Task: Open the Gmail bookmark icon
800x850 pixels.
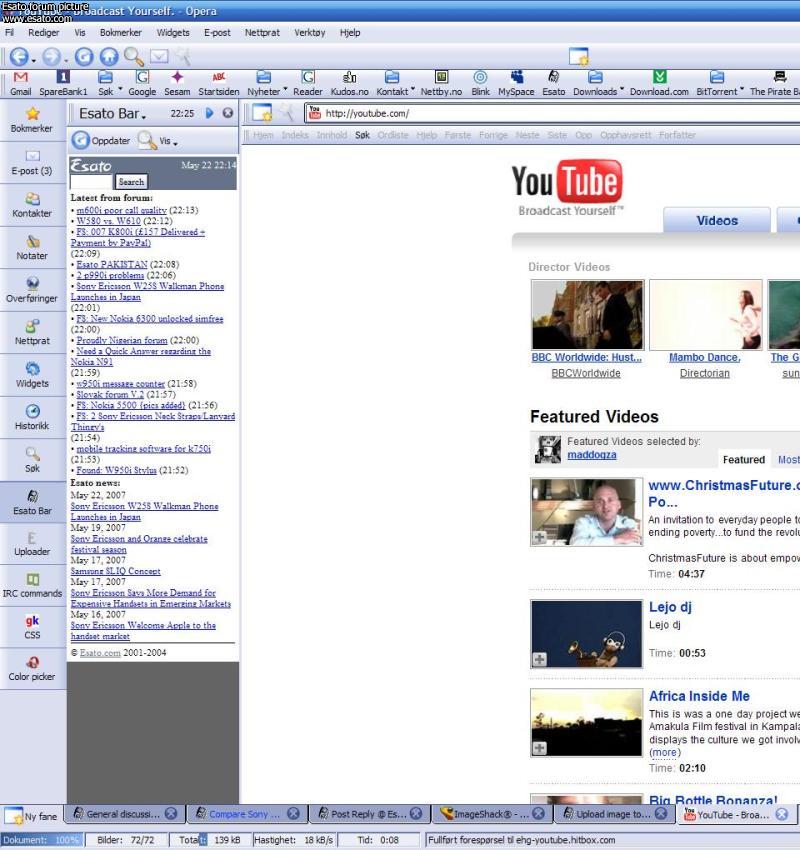Action: click(x=21, y=77)
